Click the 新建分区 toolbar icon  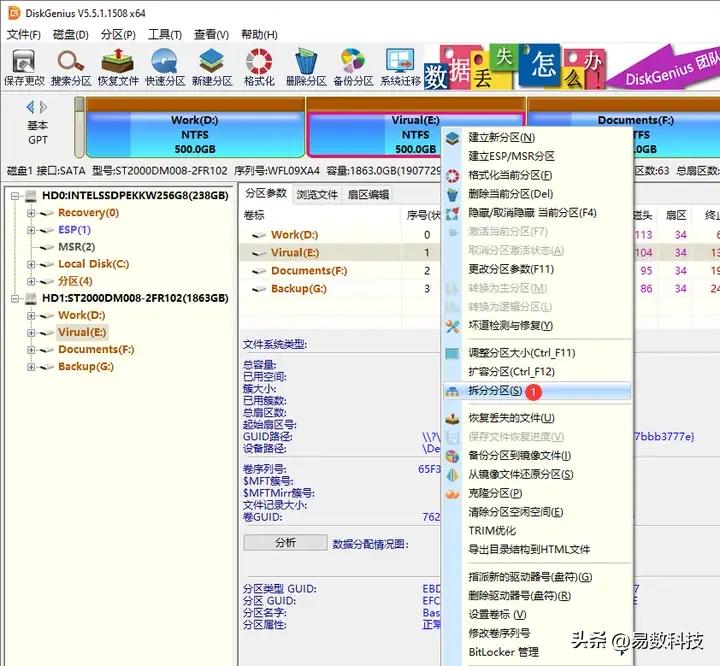(212, 61)
